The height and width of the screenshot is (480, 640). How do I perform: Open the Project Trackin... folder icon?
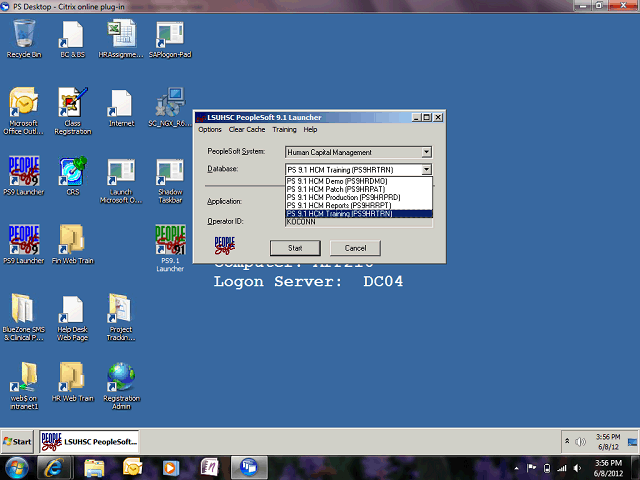121,317
